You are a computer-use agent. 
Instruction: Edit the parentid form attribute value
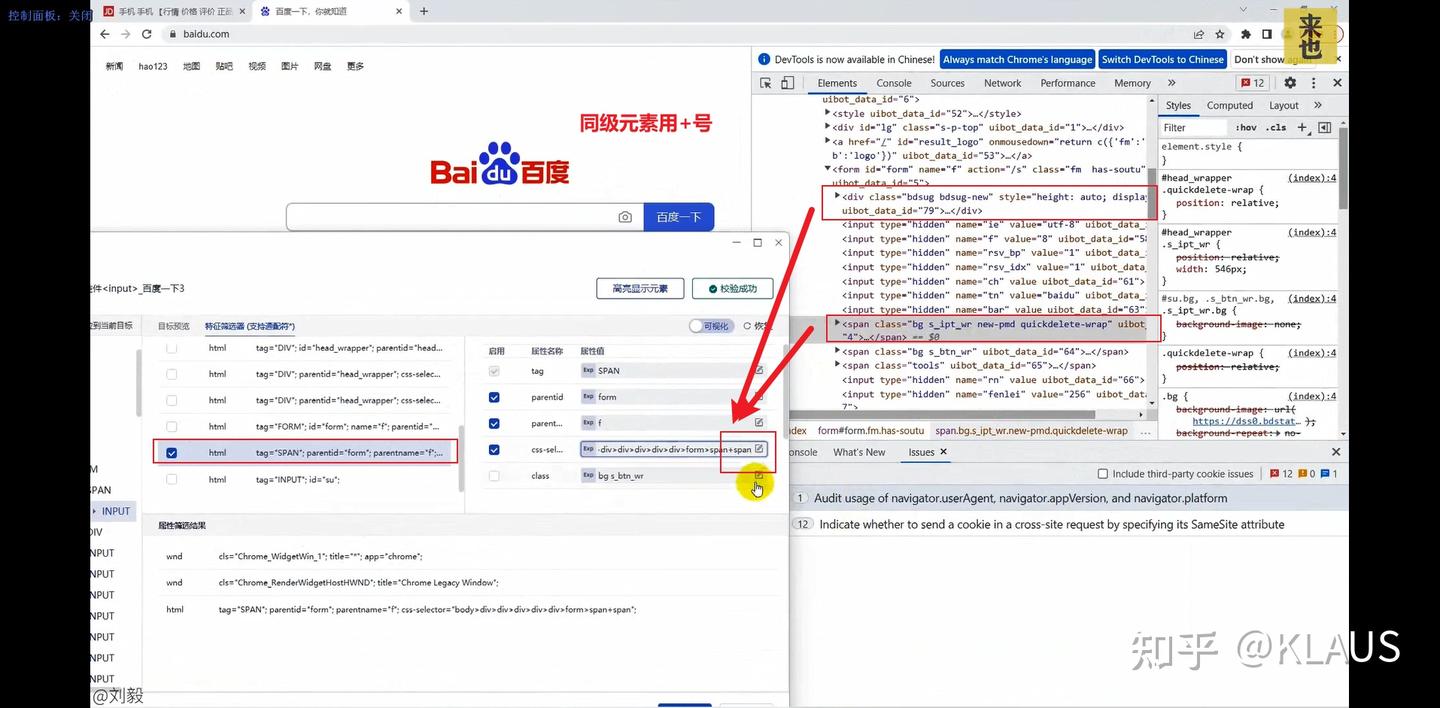(759, 397)
